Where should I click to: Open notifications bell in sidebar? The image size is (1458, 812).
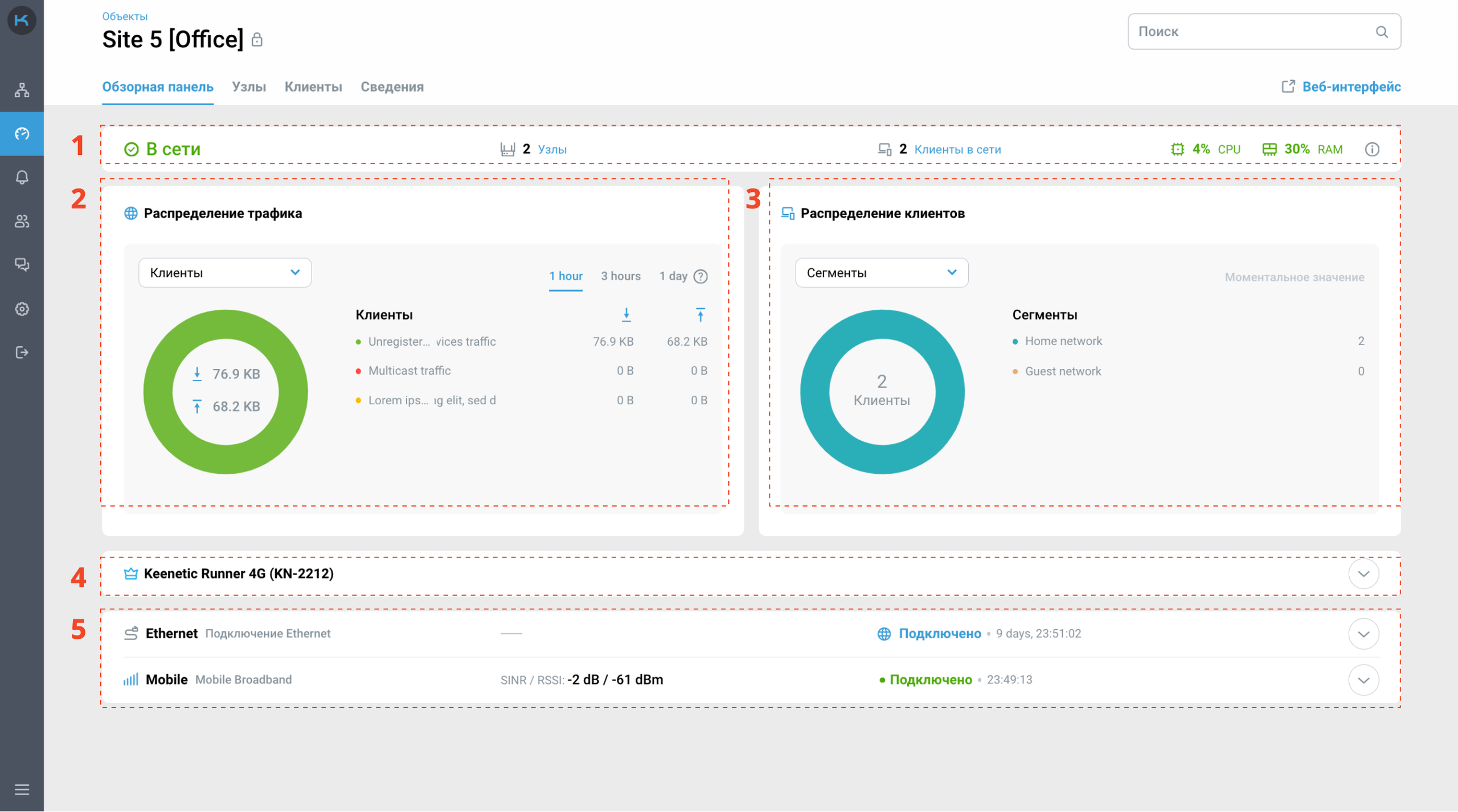tap(22, 177)
